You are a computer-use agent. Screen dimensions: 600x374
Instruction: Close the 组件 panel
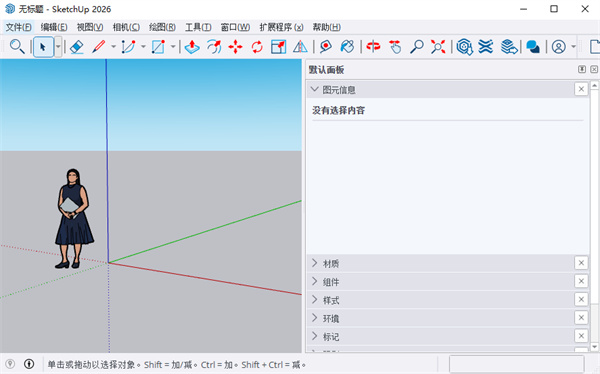tap(581, 281)
